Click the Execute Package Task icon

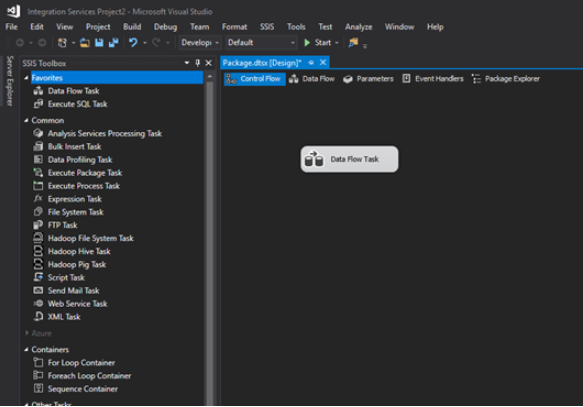(x=38, y=172)
